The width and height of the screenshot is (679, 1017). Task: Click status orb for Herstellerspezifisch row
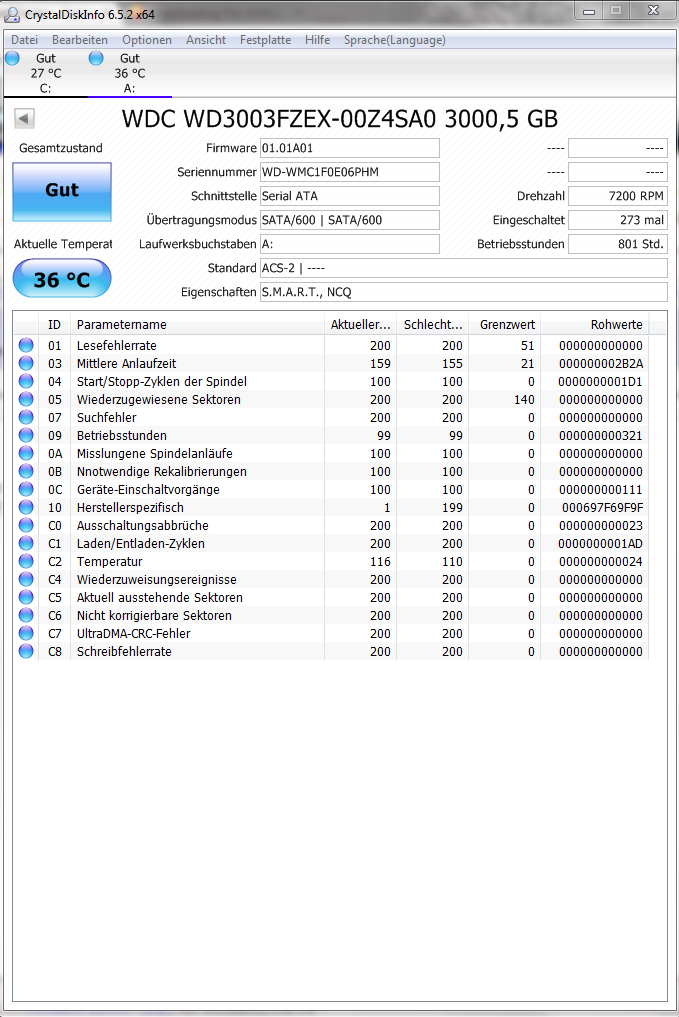coord(26,507)
